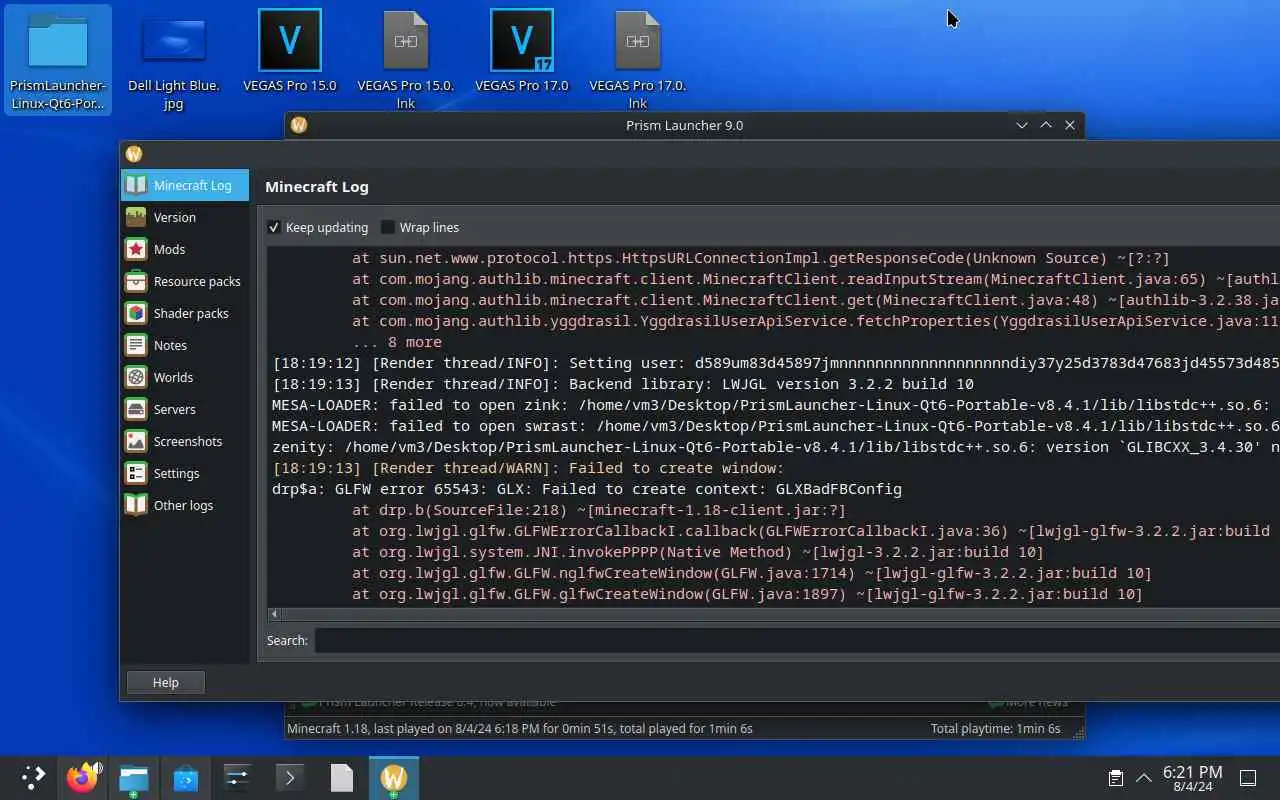Expand the hidden system tray icons
This screenshot has height=800, width=1280.
(1144, 777)
